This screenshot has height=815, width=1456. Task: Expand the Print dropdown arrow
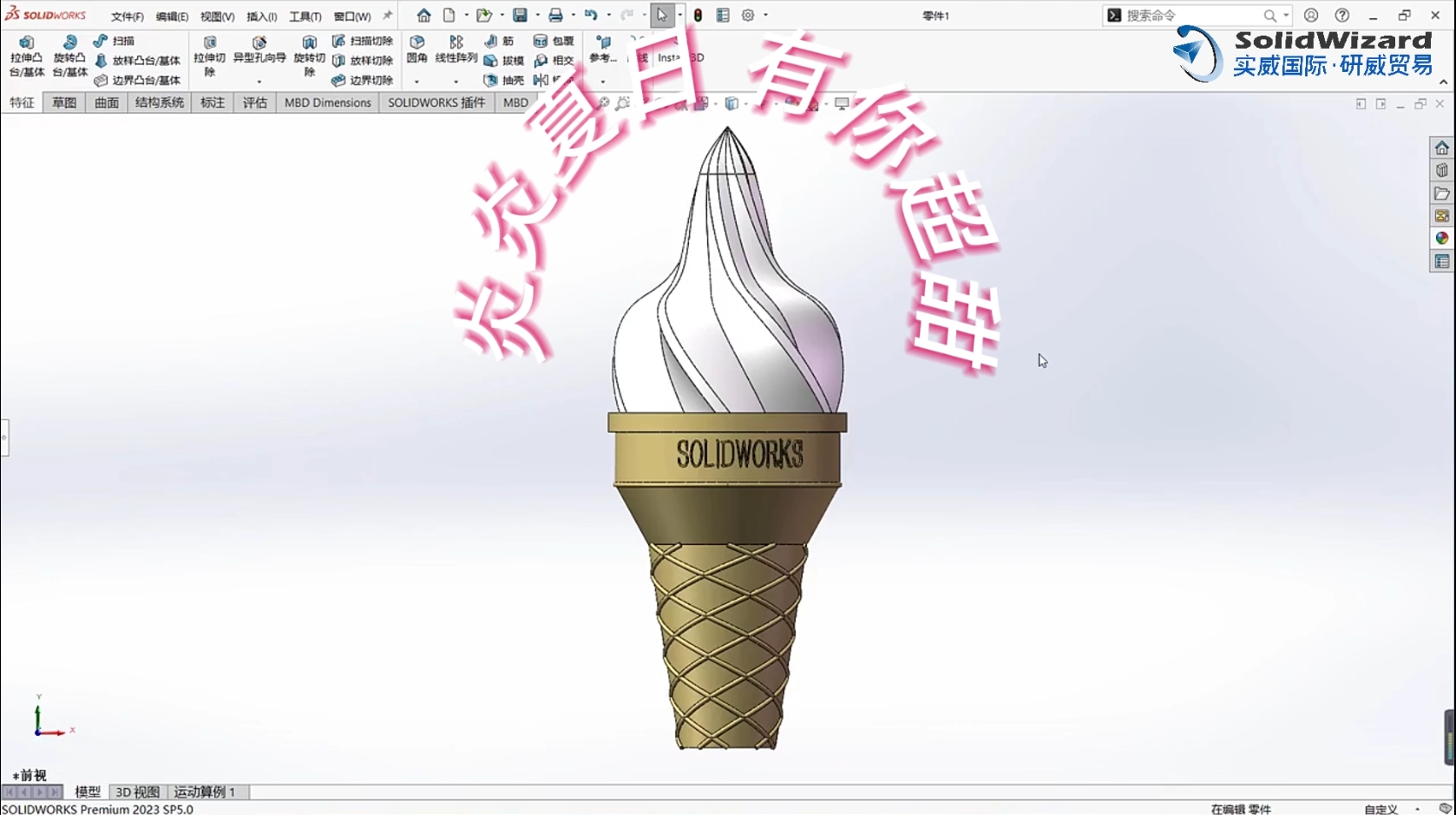pos(574,15)
